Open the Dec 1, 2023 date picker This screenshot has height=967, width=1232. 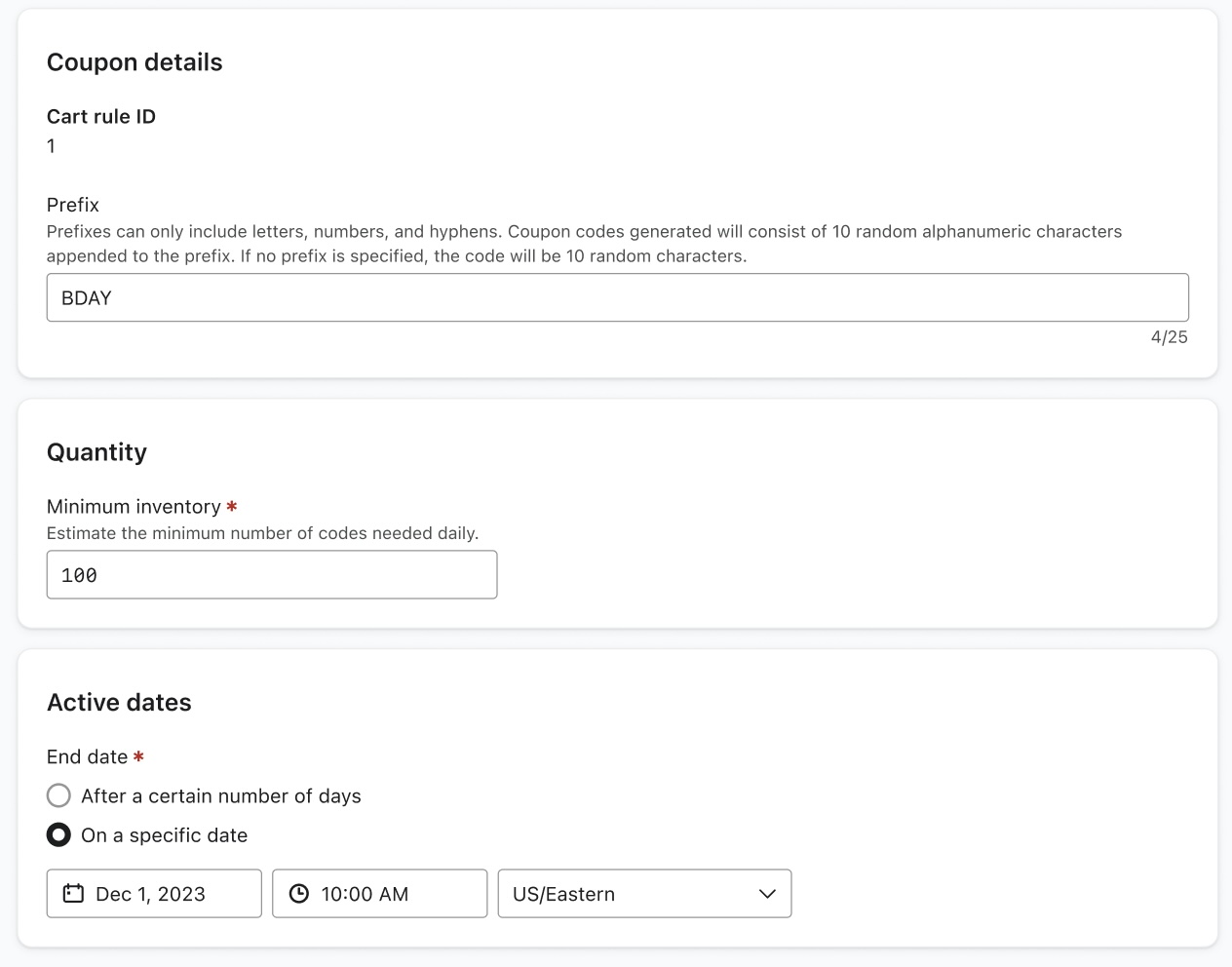pyautogui.click(x=153, y=893)
